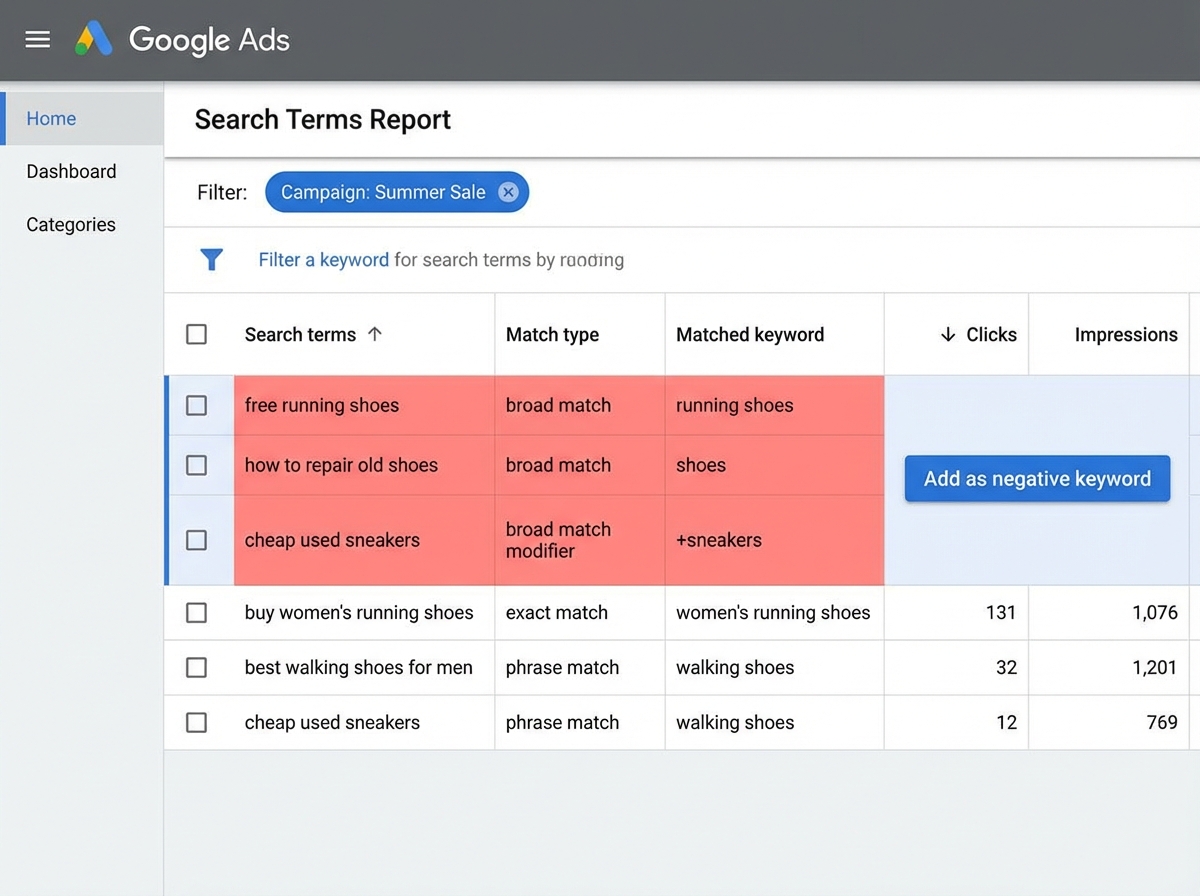Click the blue filter funnel icon
1200x896 pixels.
pos(211,259)
